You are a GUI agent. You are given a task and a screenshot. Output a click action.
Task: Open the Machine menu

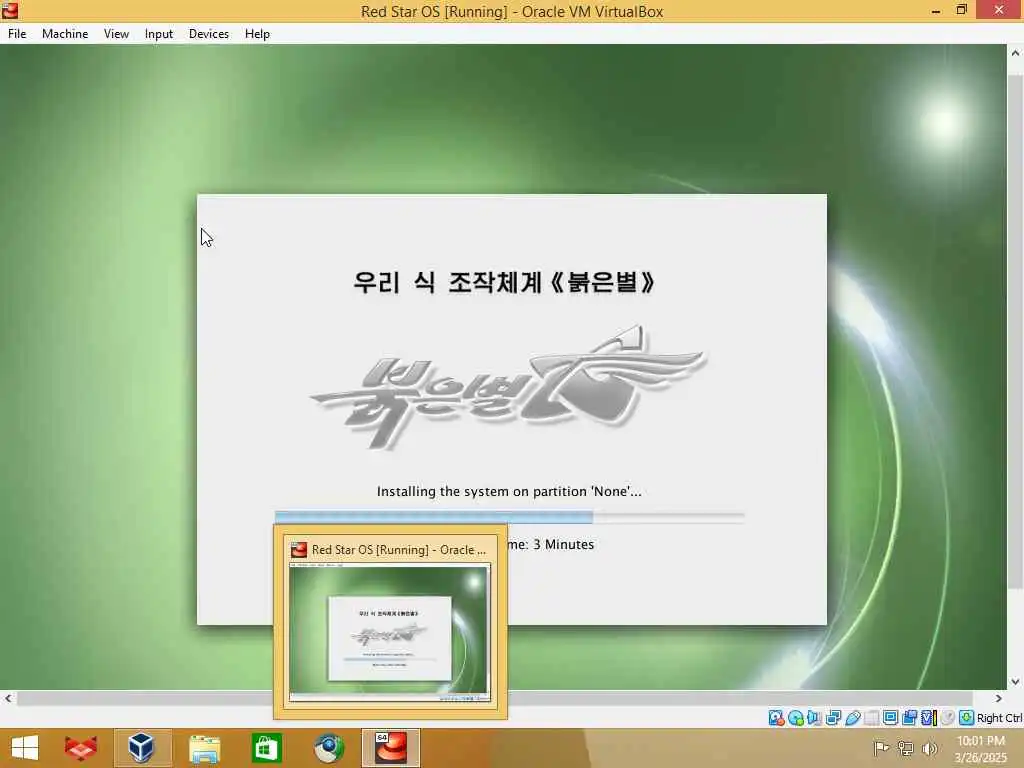[x=65, y=33]
